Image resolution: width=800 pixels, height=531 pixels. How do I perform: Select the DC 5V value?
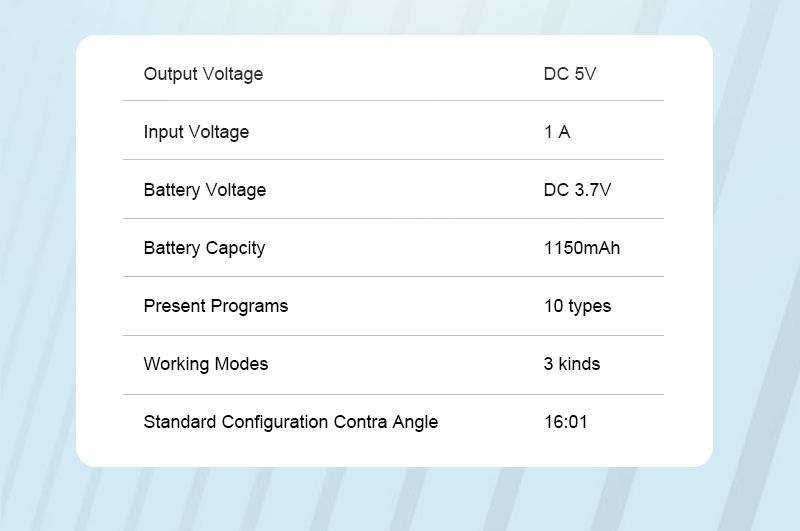(x=569, y=74)
